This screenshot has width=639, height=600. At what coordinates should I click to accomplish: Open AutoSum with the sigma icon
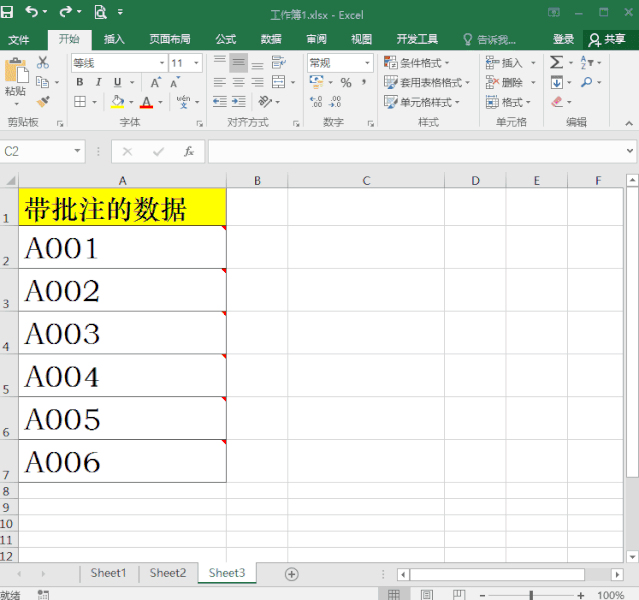pos(556,62)
